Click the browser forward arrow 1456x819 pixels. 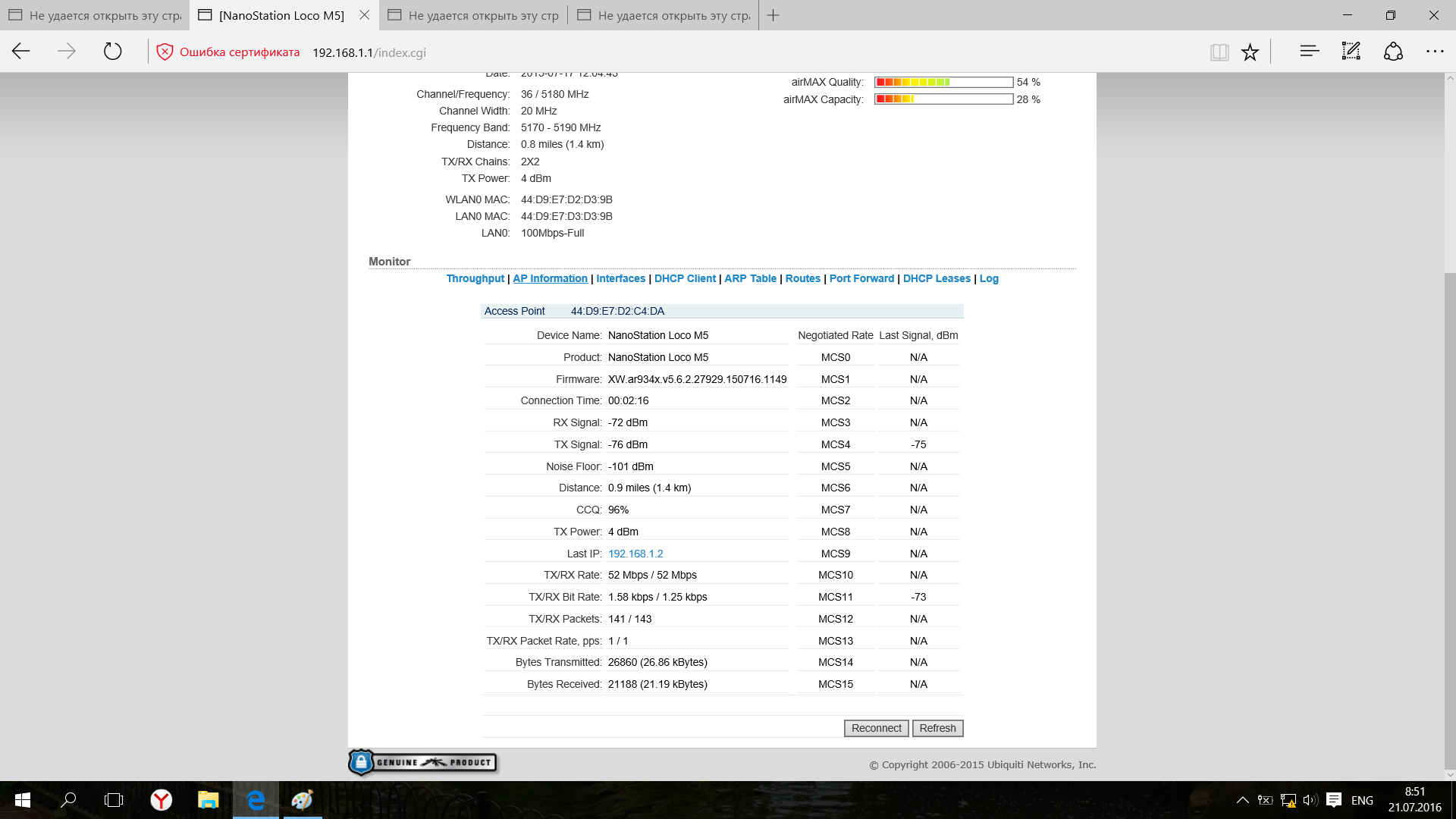click(67, 52)
